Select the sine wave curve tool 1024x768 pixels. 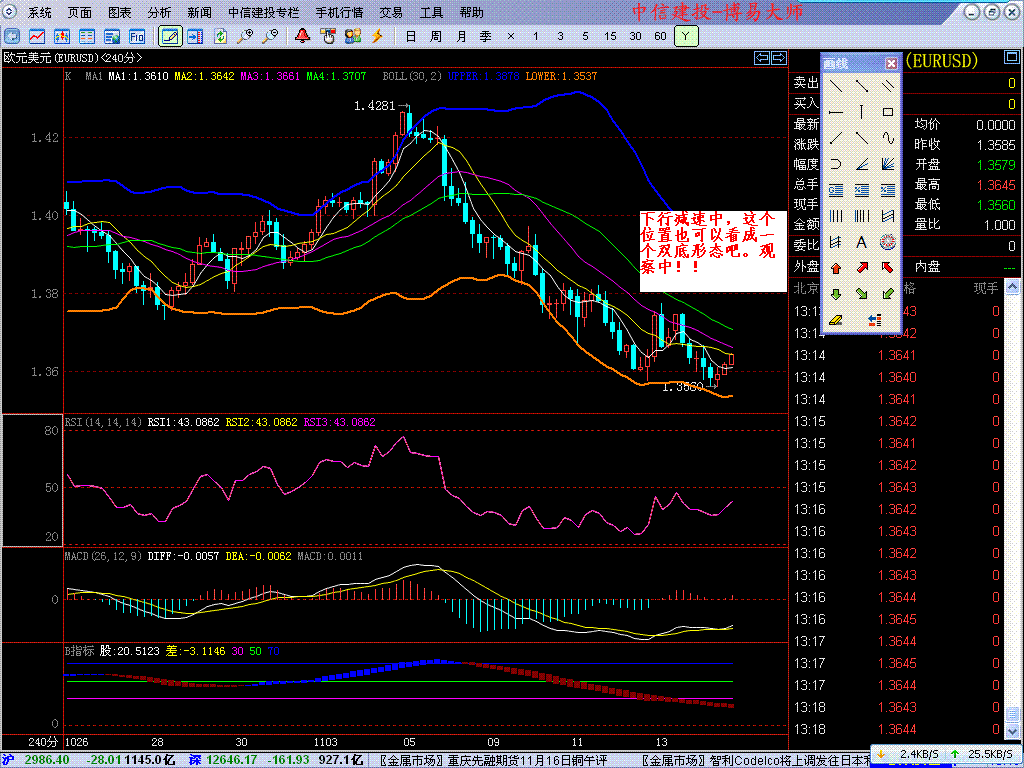point(887,138)
